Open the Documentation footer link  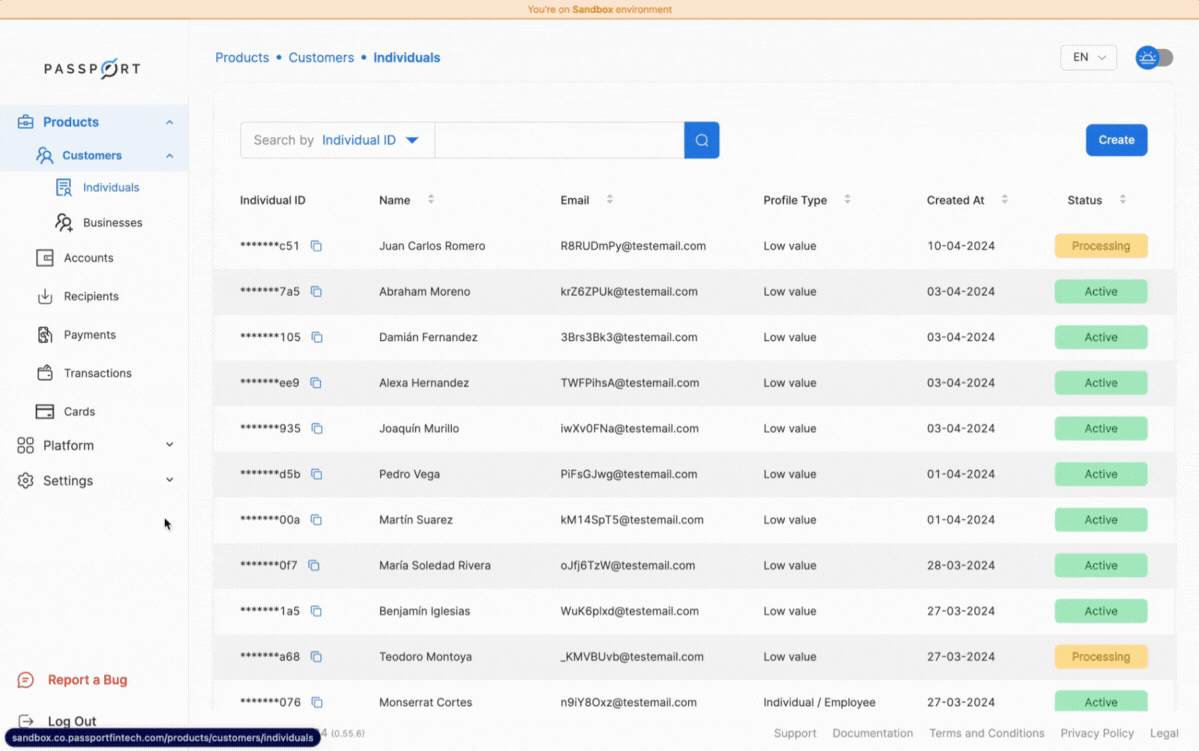[872, 733]
